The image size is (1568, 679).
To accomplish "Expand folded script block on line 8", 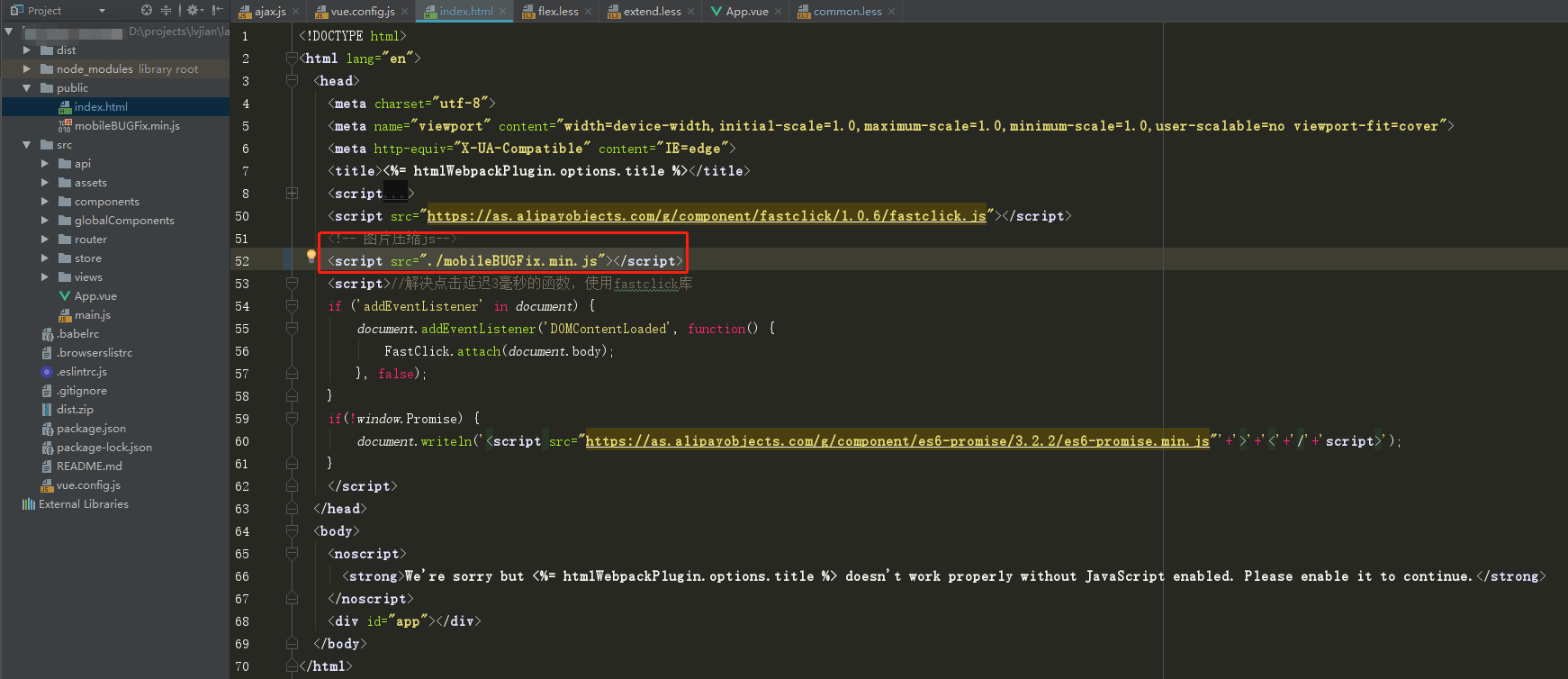I will pos(292,194).
